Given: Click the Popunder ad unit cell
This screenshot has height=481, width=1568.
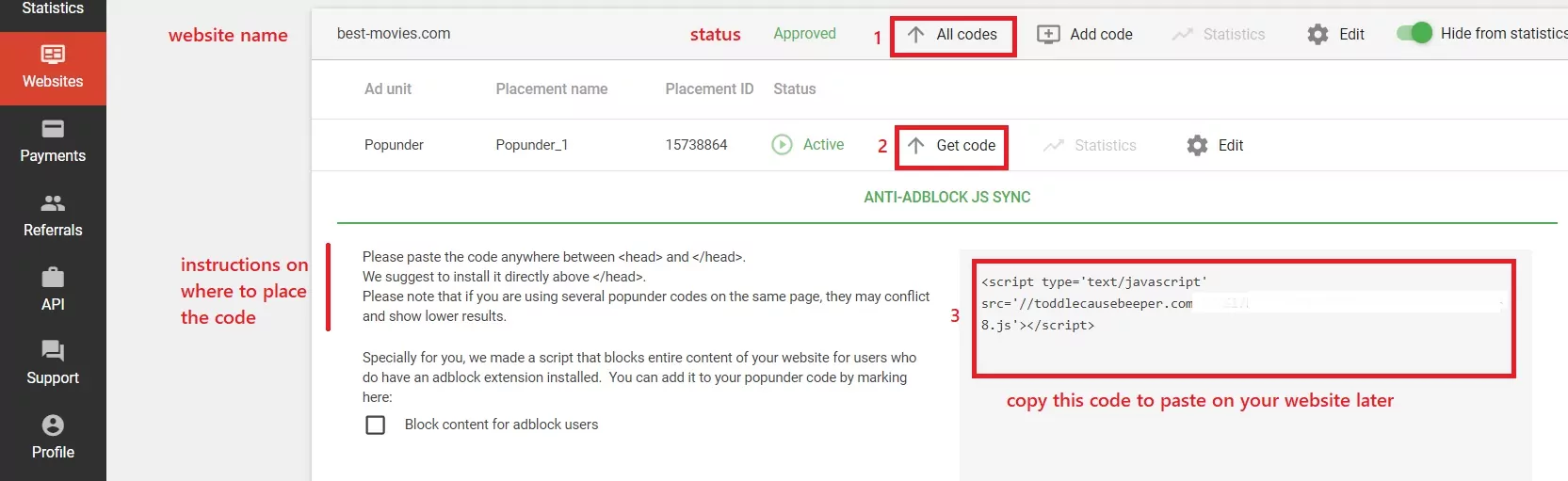Looking at the screenshot, I should pos(394,145).
